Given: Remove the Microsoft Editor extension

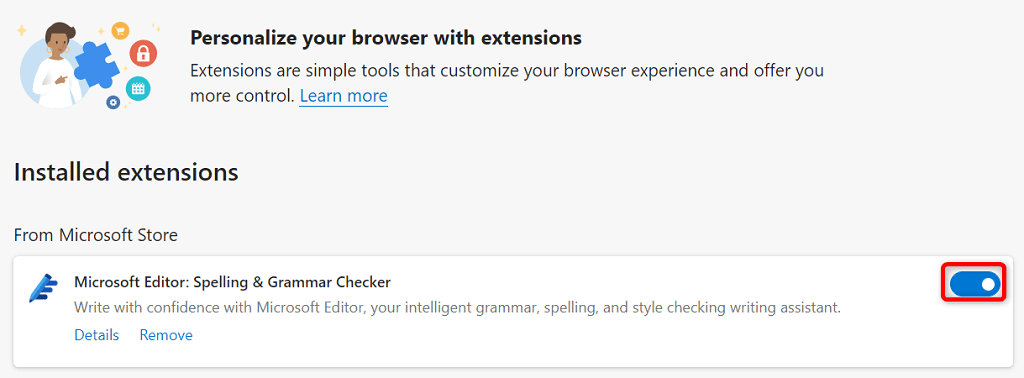Looking at the screenshot, I should (166, 335).
